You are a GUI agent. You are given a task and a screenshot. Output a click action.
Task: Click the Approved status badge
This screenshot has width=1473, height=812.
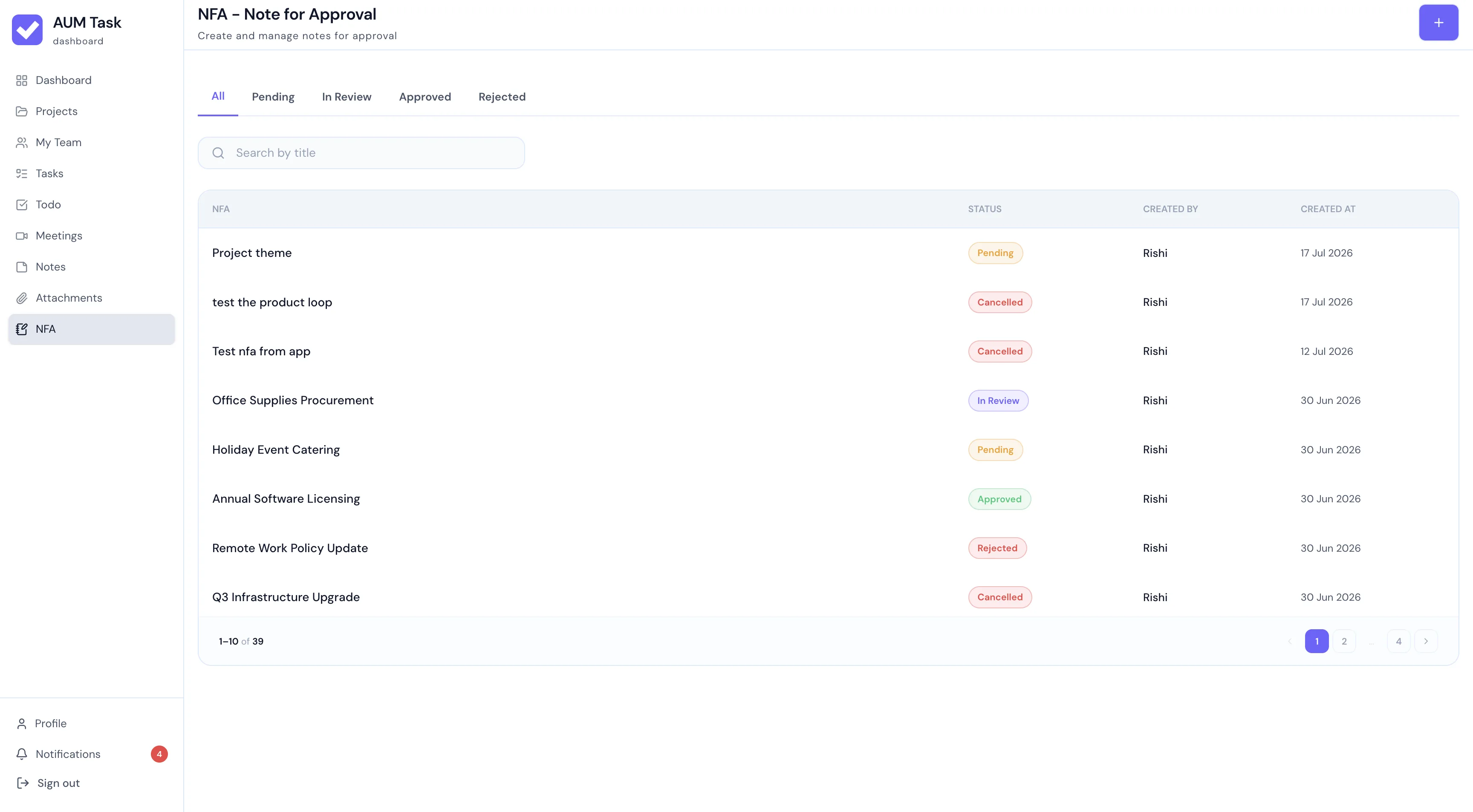pos(999,499)
